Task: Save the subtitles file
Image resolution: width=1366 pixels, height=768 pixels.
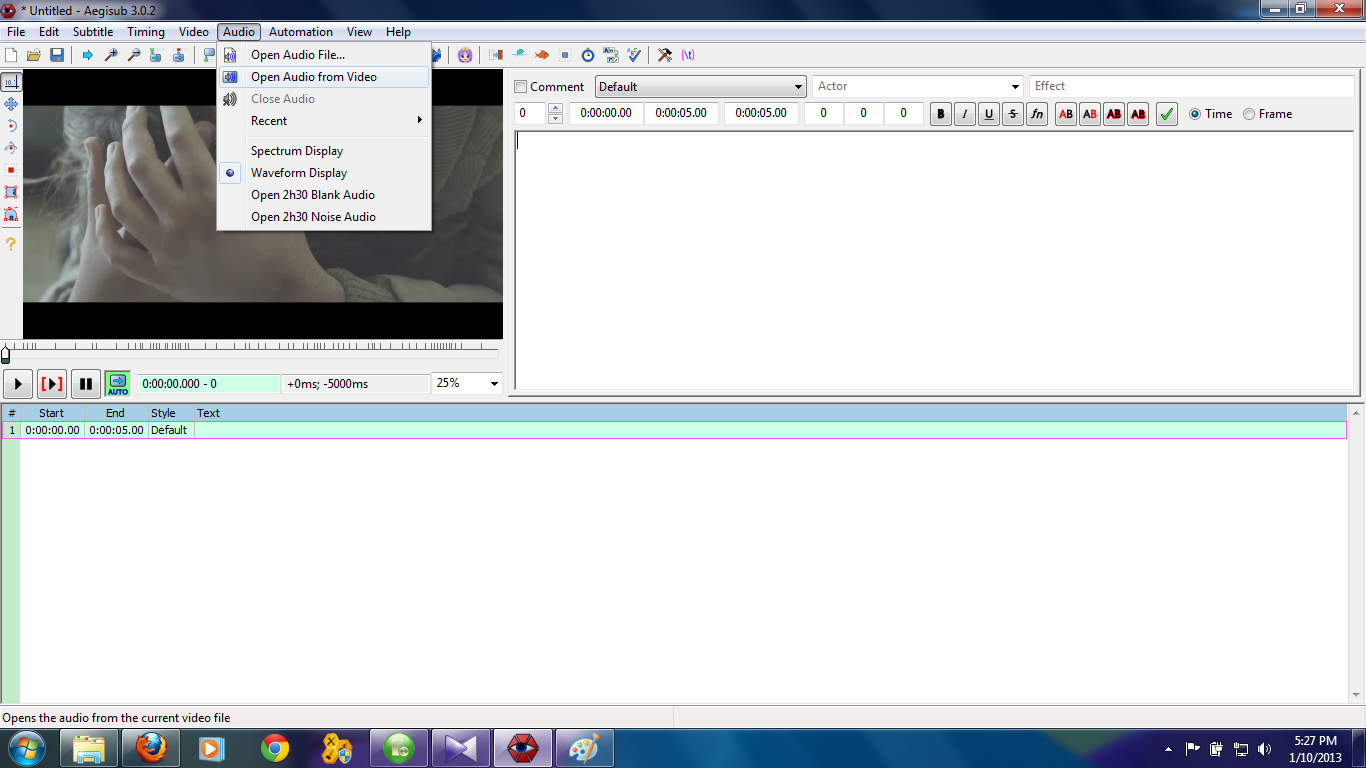Action: click(57, 55)
